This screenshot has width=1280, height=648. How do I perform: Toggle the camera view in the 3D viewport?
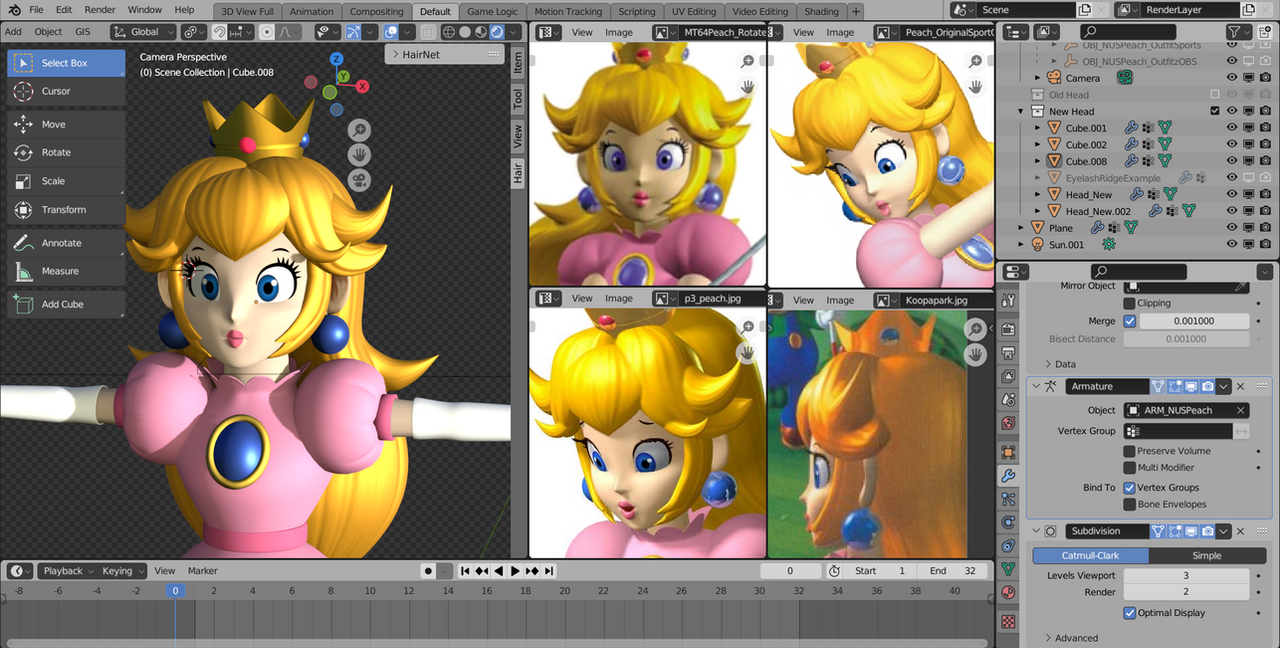coord(359,181)
